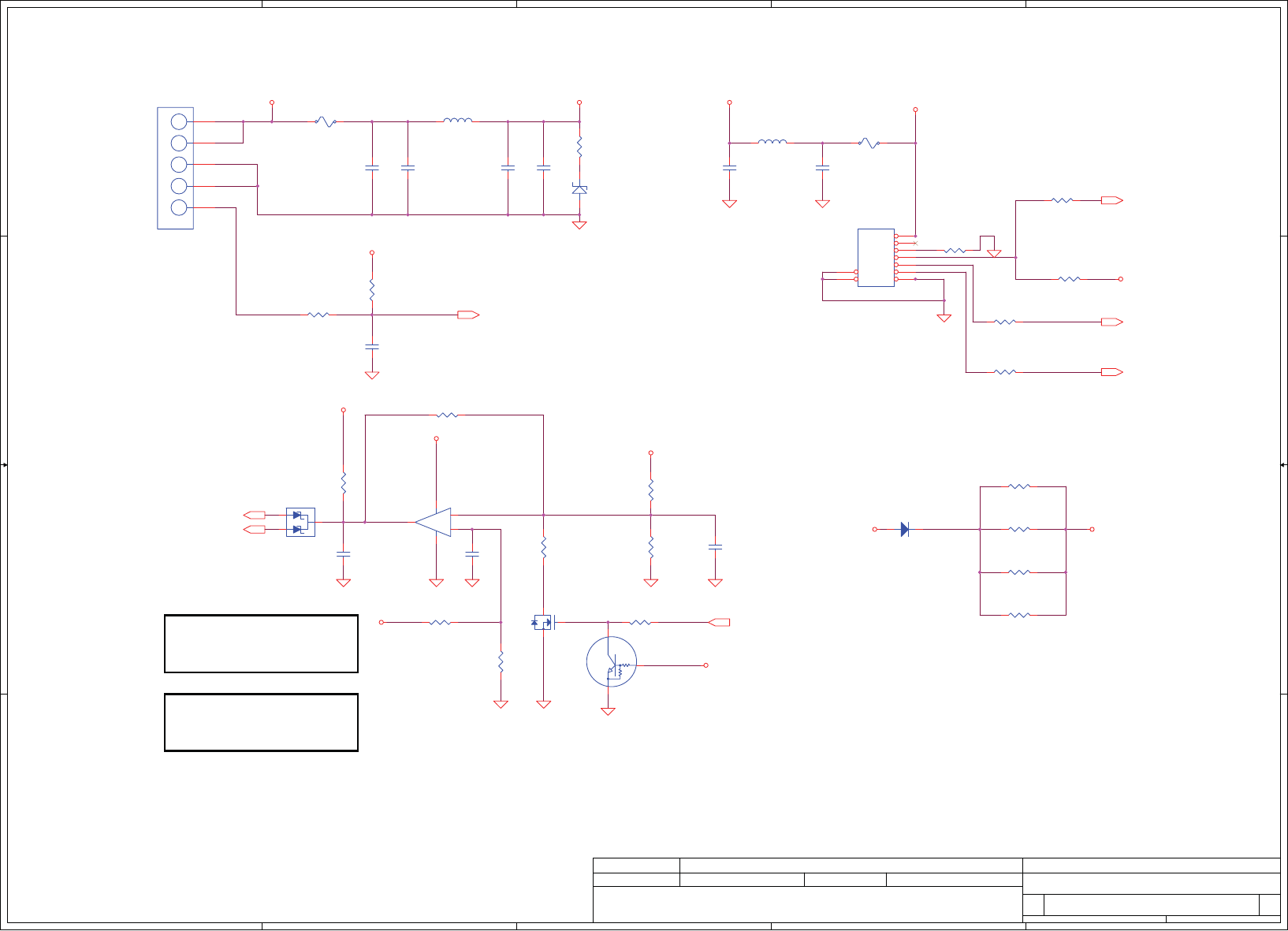
Task: Select the Zener diode symbol above ground
Action: coord(579,189)
